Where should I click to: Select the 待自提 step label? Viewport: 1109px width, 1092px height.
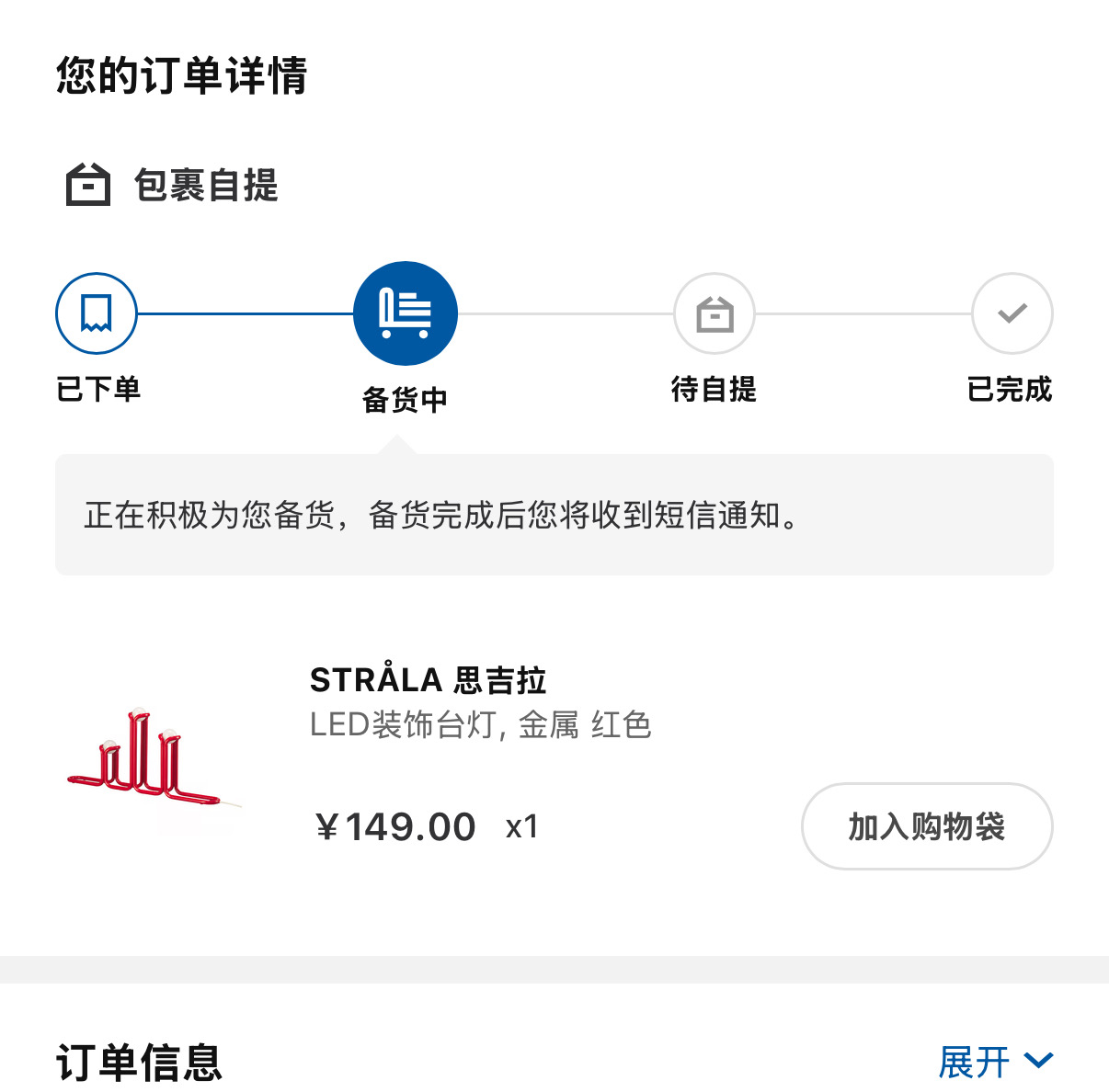(714, 389)
